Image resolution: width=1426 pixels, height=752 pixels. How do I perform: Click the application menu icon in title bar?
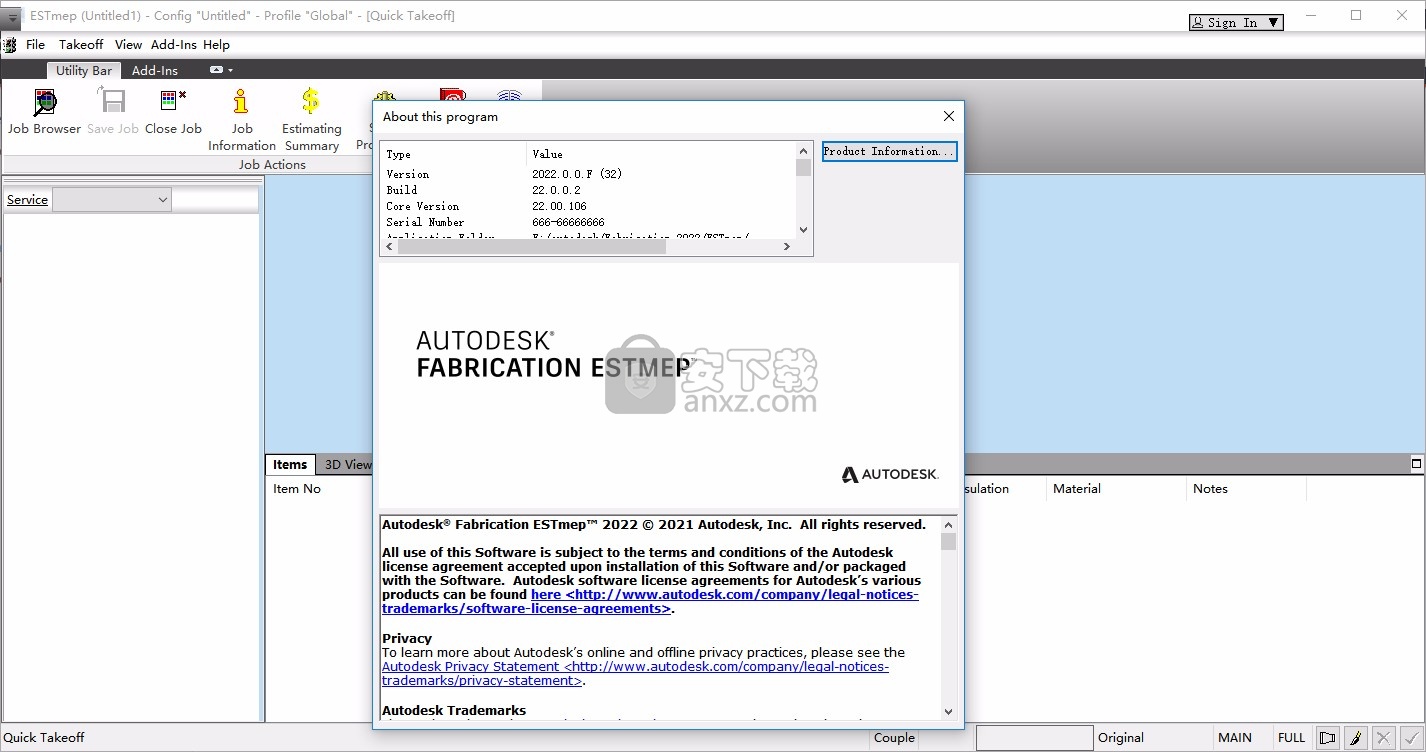pyautogui.click(x=11, y=16)
